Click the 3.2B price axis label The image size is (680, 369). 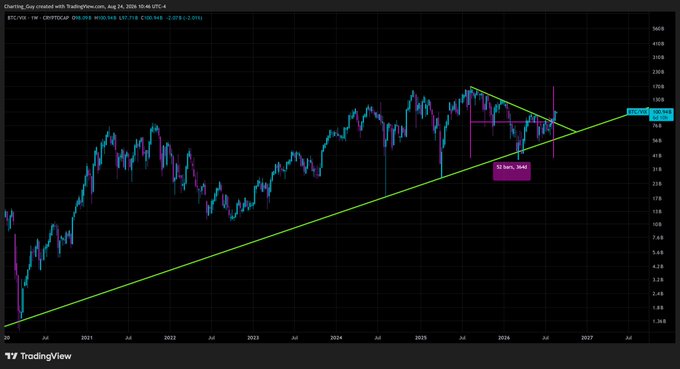point(657,280)
